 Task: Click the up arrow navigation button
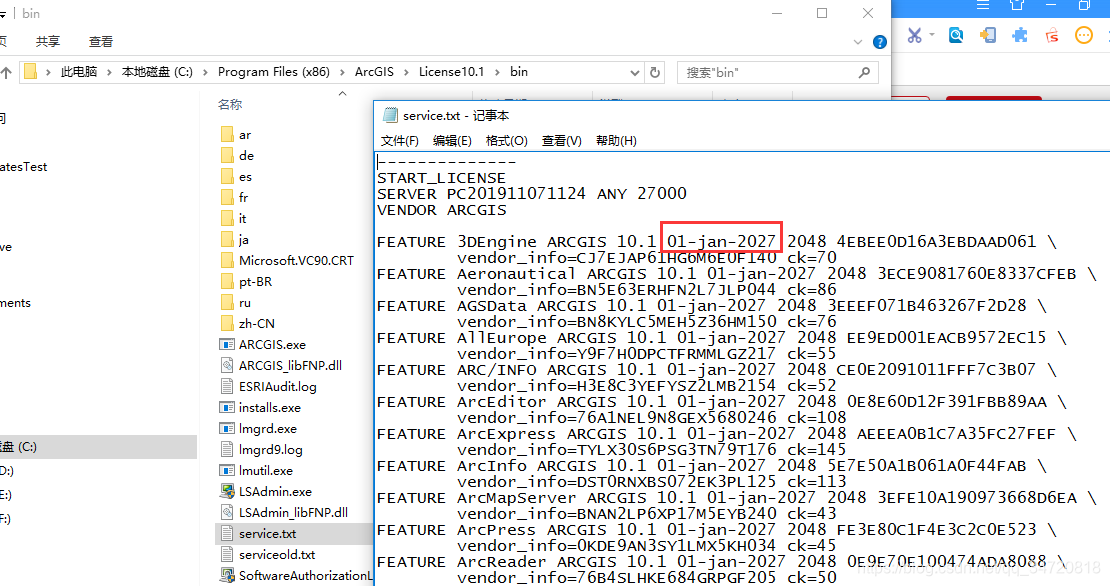[x=6, y=72]
